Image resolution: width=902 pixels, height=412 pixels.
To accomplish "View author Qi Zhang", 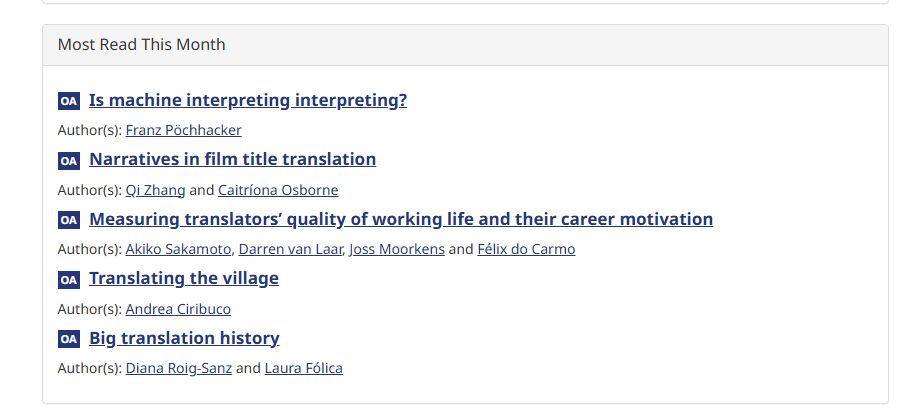I will (x=155, y=190).
